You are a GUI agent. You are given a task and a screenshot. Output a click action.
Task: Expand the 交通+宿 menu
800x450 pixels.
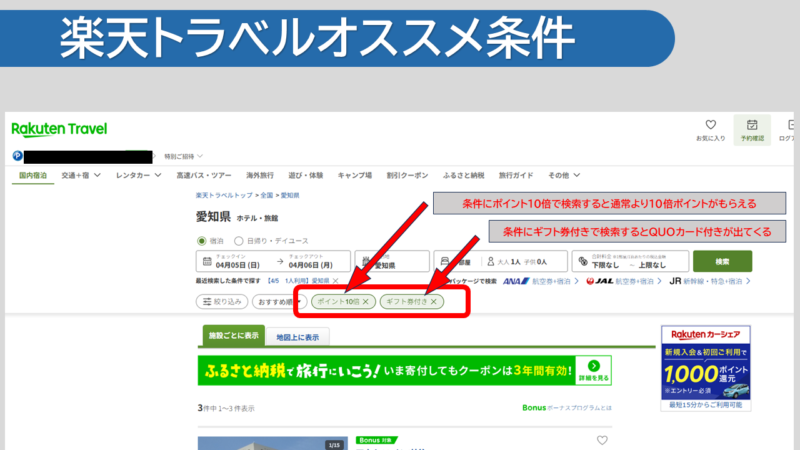click(81, 175)
